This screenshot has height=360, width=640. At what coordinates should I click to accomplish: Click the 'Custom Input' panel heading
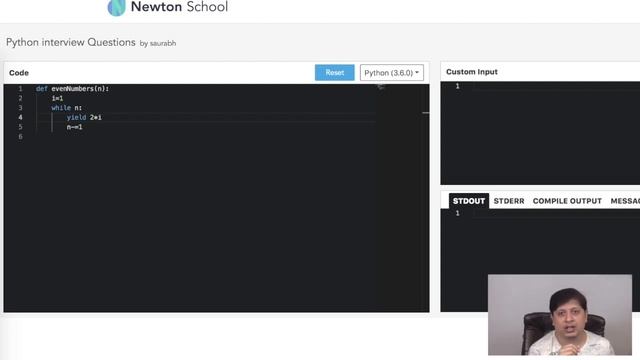tap(471, 72)
